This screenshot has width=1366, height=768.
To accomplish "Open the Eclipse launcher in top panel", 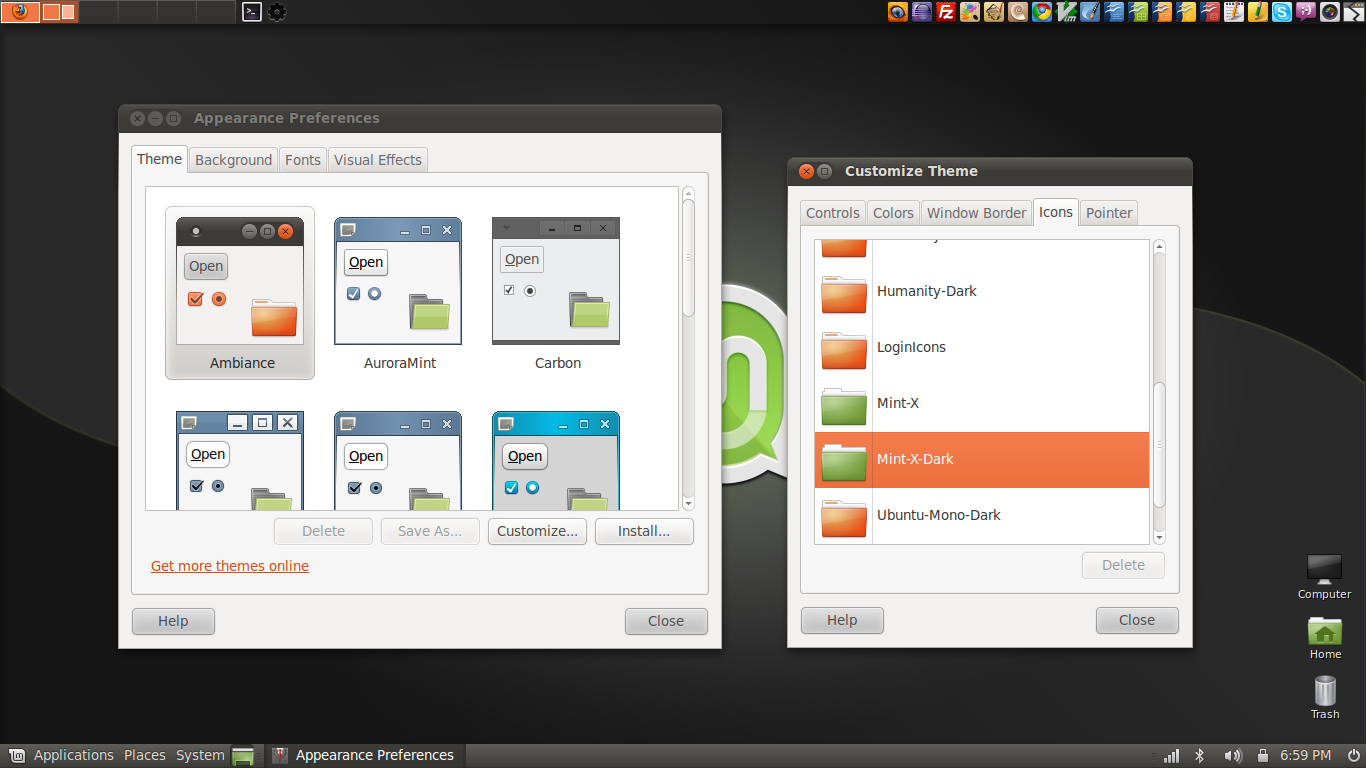I will 922,12.
